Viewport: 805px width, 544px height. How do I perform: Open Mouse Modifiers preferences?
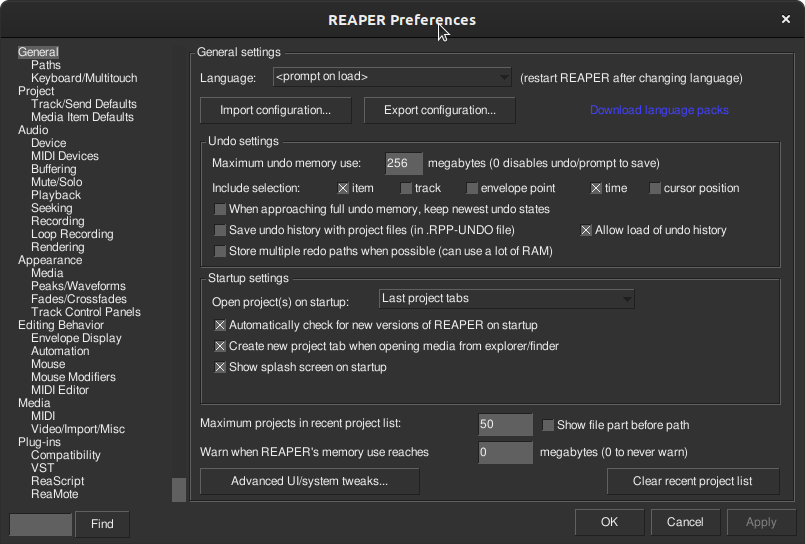tap(73, 377)
